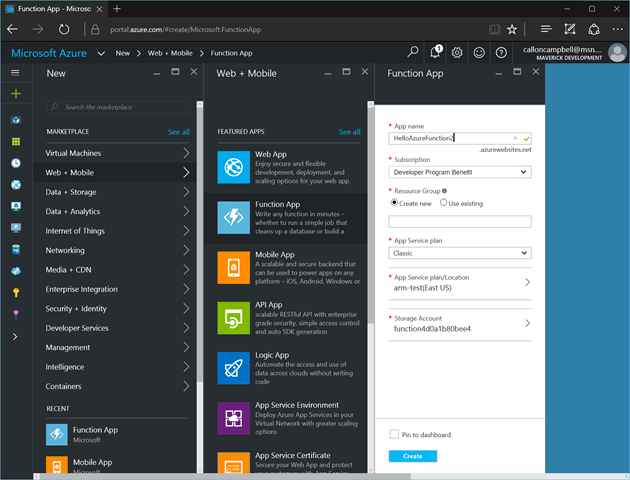The height and width of the screenshot is (480, 630).
Task: Click the search magnifier in the Azure top bar
Action: (413, 52)
